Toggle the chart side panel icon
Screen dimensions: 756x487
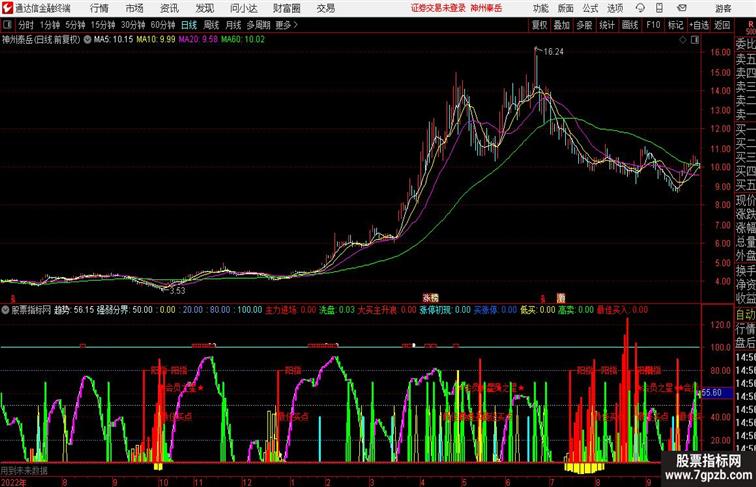pyautogui.click(x=695, y=40)
